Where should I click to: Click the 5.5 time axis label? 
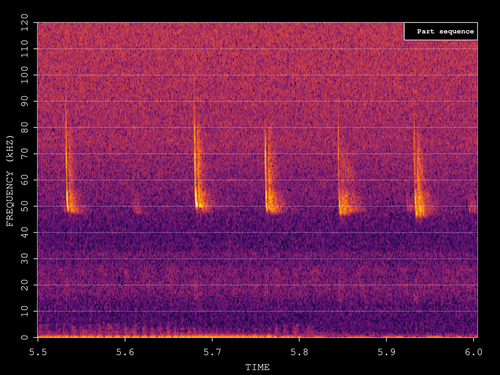click(38, 352)
